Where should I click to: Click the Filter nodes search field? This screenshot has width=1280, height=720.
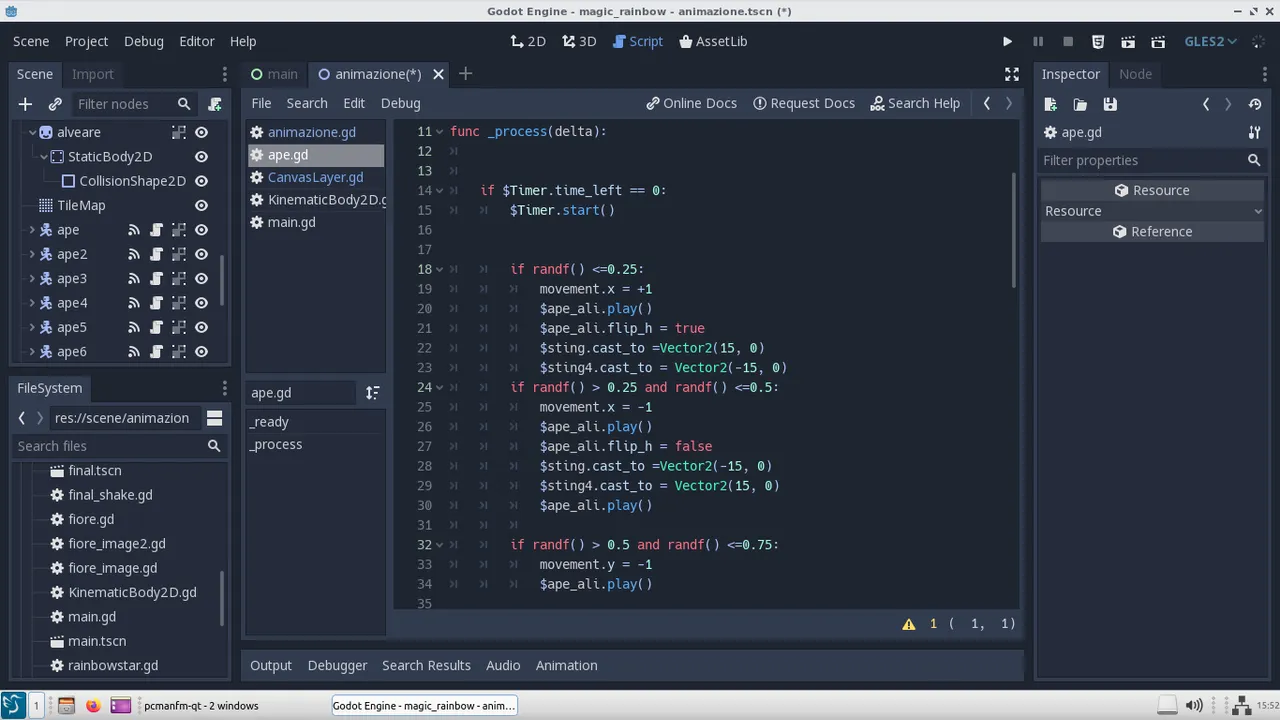click(x=133, y=104)
